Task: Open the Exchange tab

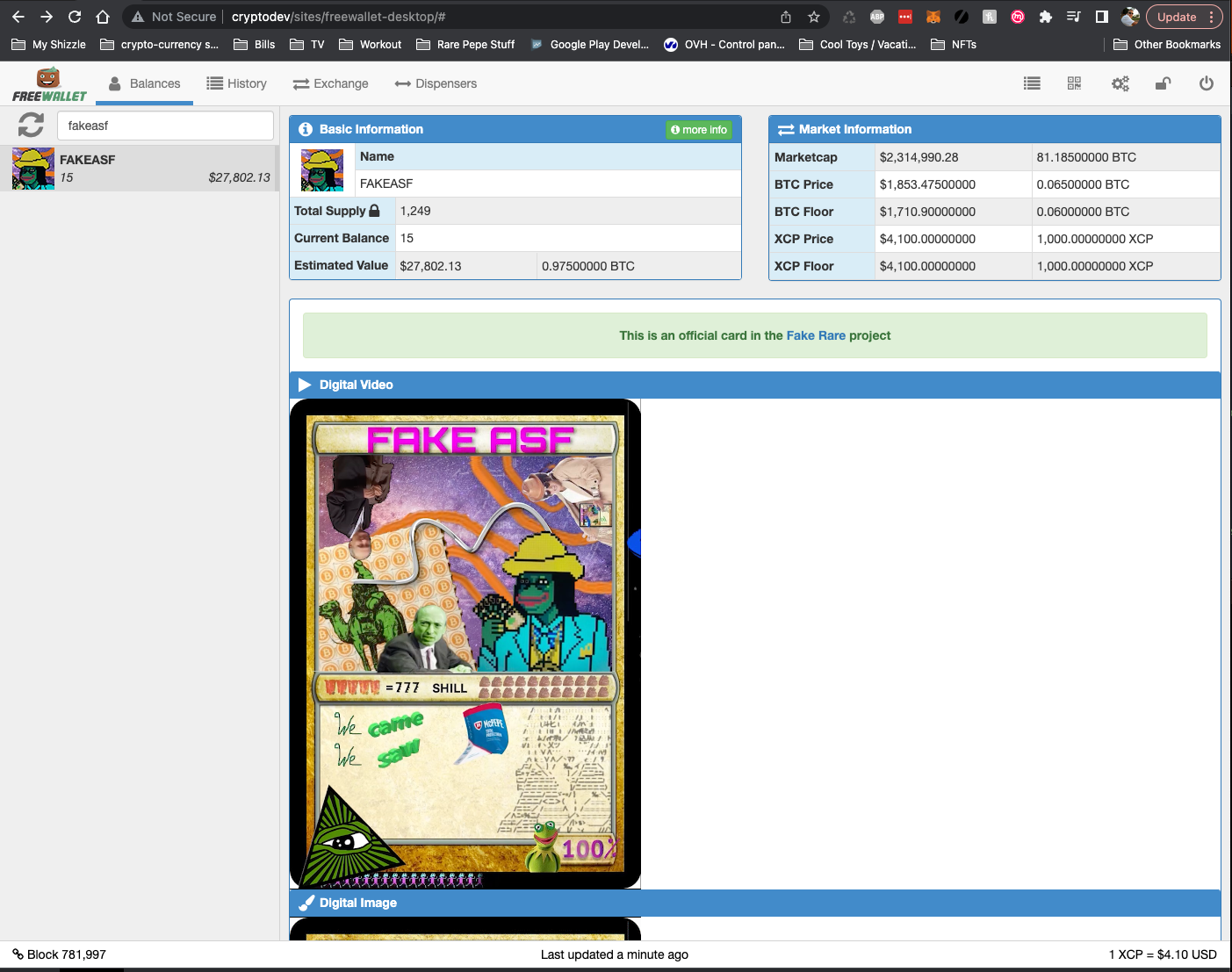Action: (330, 83)
